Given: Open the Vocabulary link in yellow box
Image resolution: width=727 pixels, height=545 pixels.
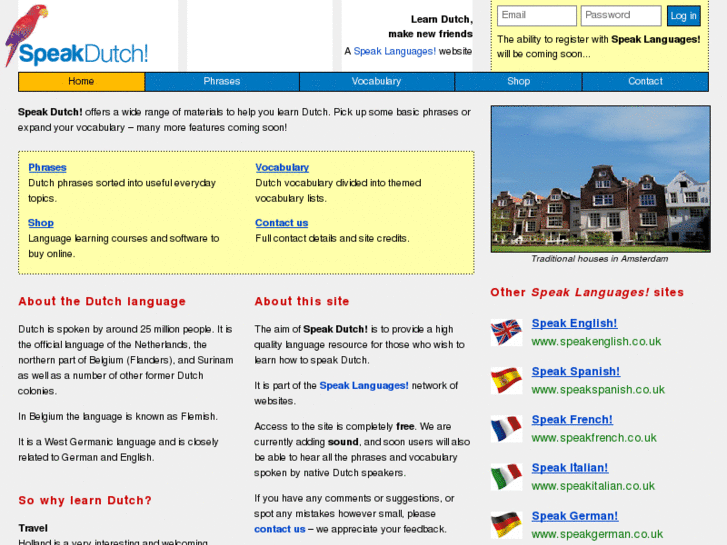Looking at the screenshot, I should pyautogui.click(x=282, y=167).
